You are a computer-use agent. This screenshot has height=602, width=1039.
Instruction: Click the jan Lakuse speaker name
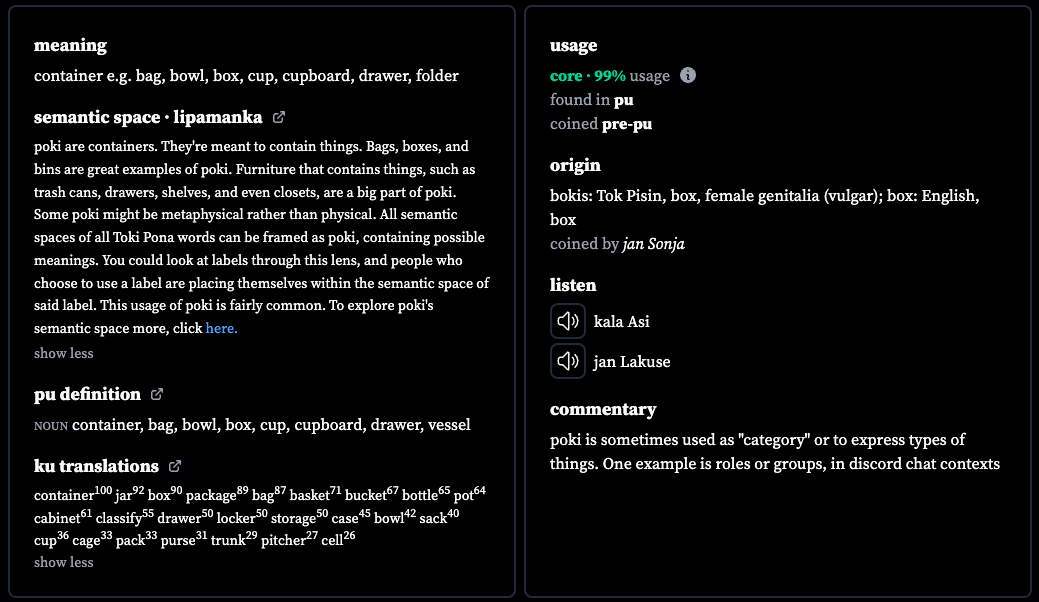click(x=632, y=362)
